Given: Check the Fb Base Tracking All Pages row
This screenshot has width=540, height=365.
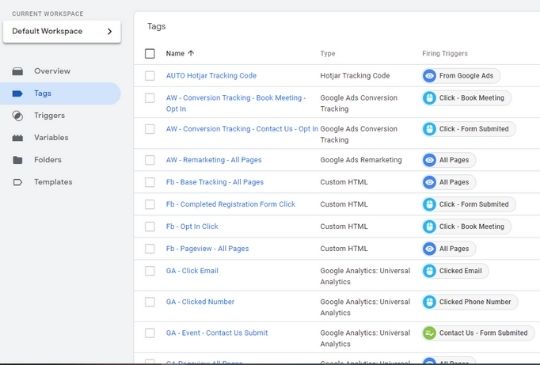Looking at the screenshot, I should [150, 182].
